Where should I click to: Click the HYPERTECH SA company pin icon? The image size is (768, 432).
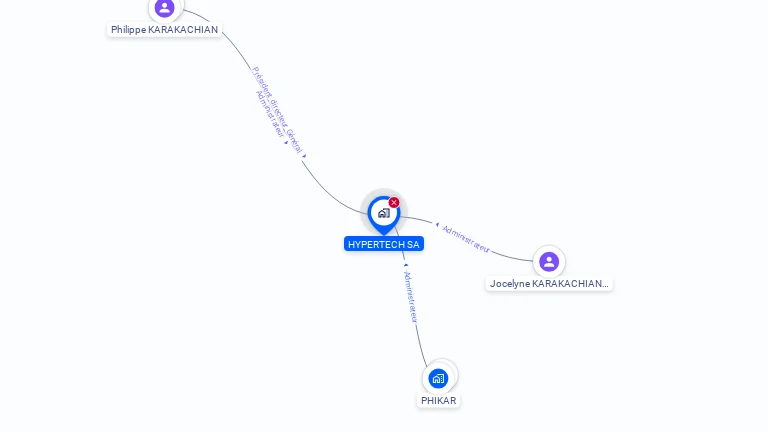(x=384, y=215)
